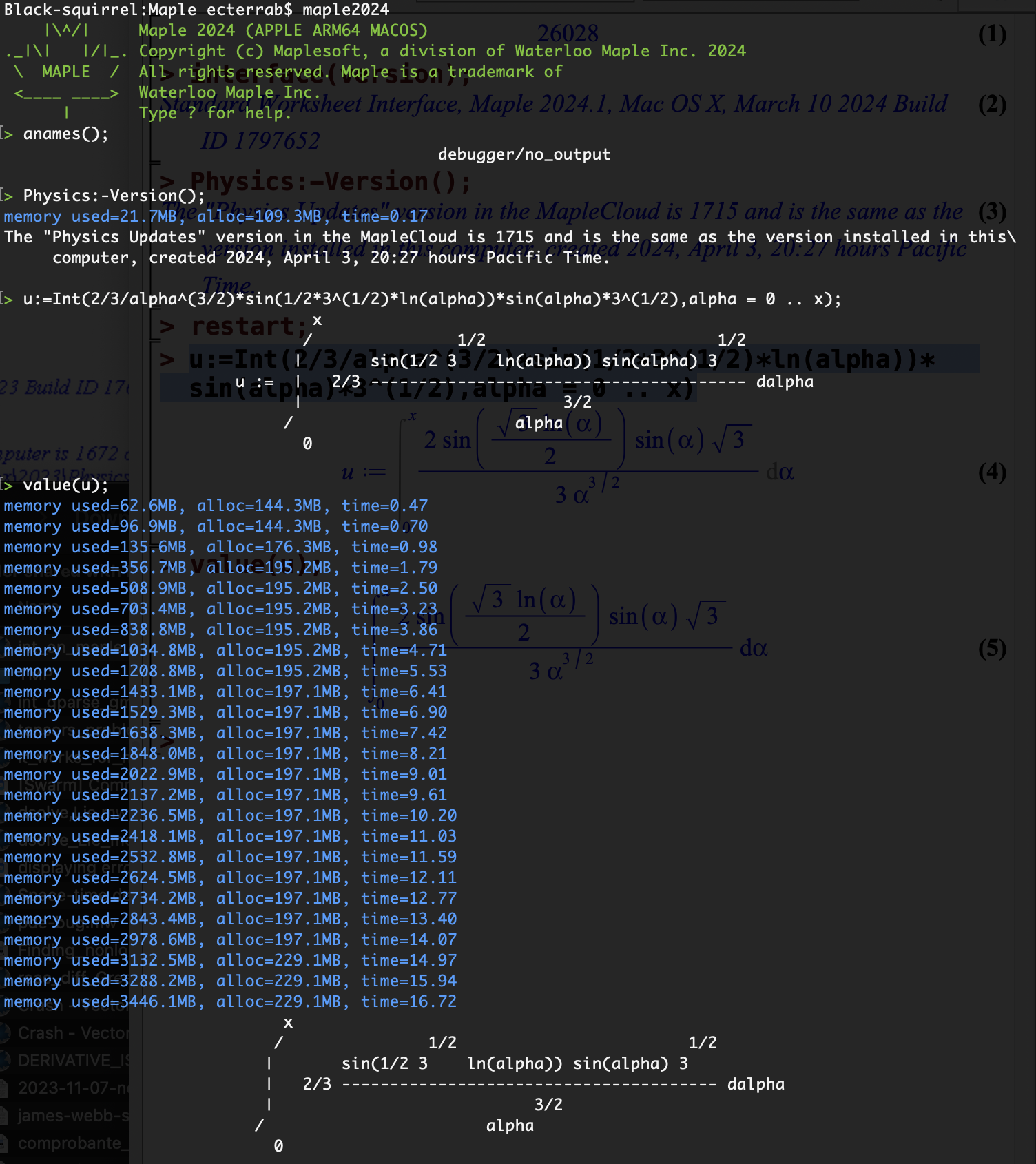Click equation label (2) in Maple worksheet
Image resolution: width=1036 pixels, height=1164 pixels.
coord(992,104)
